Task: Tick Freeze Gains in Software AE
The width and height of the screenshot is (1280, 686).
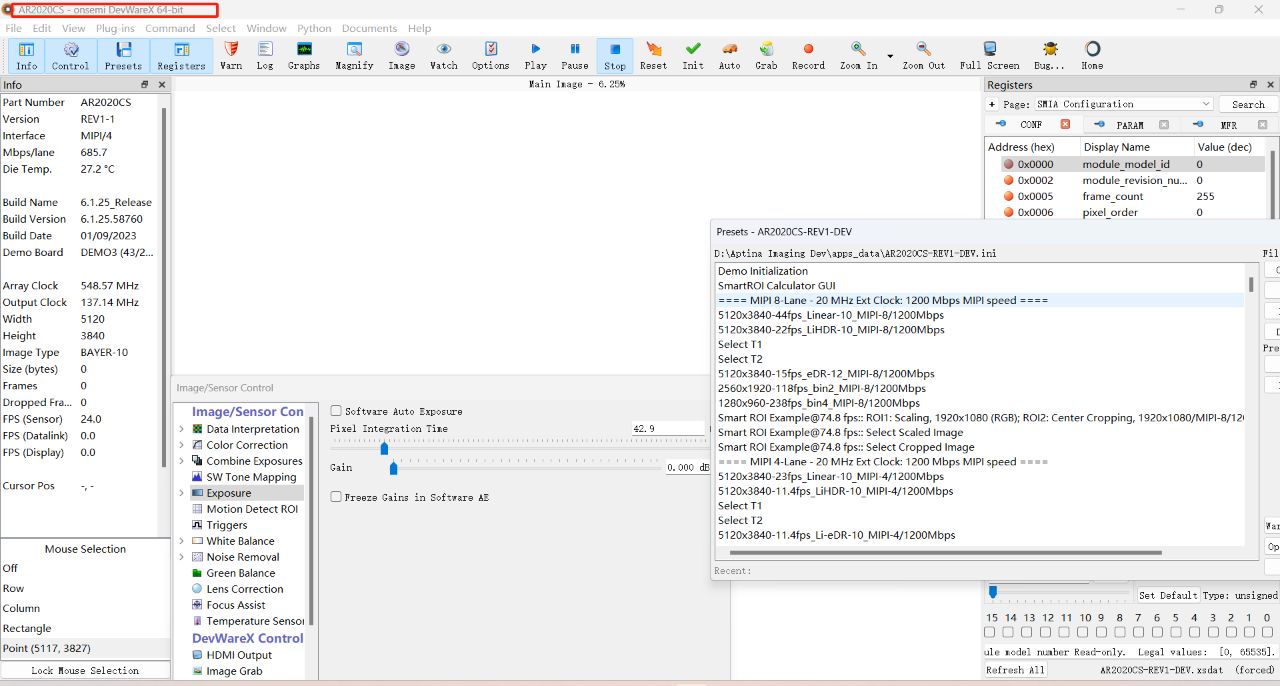Action: pyautogui.click(x=336, y=497)
